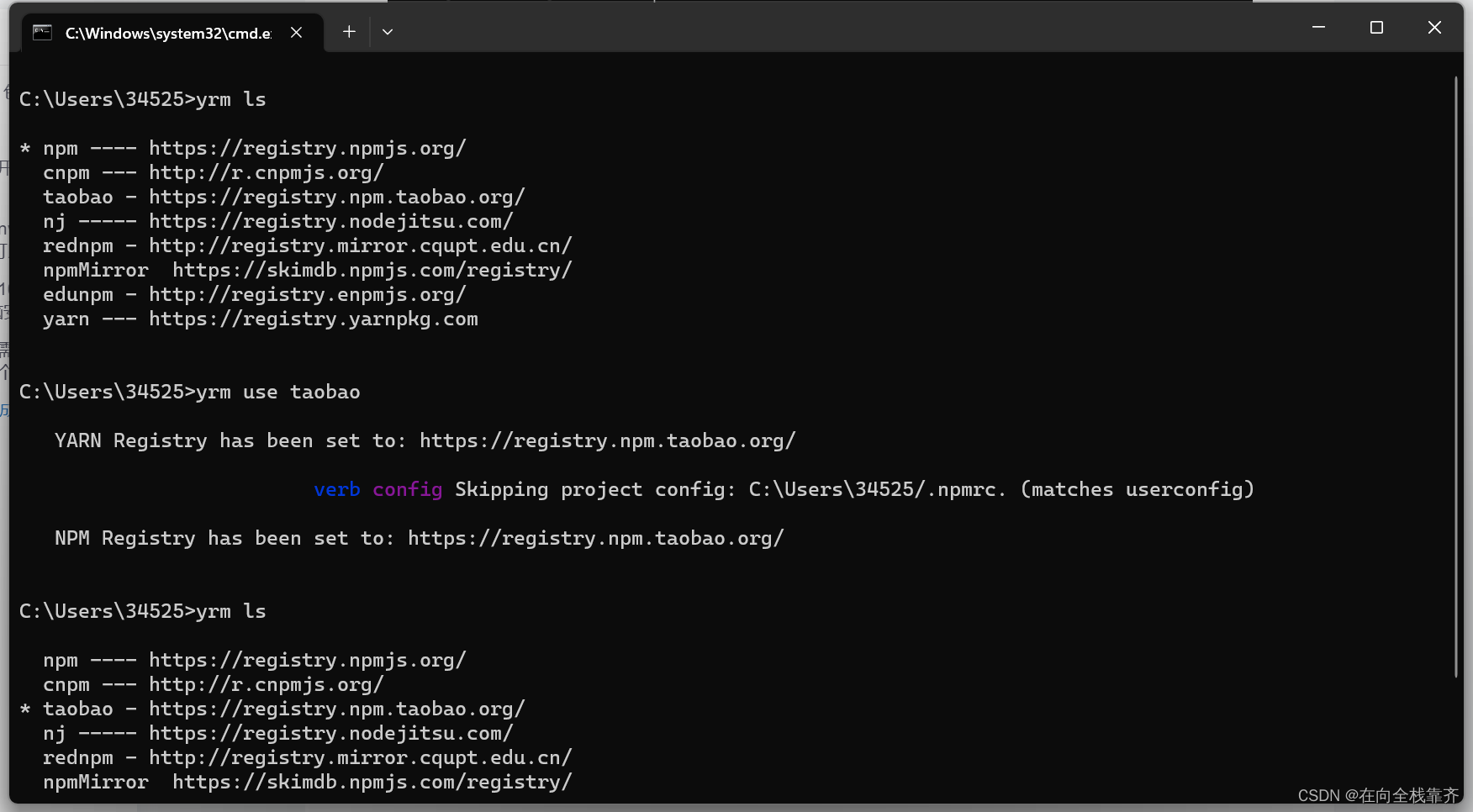
Task: Click the second cnpm r.cnpmjs.org row
Action: [x=214, y=685]
